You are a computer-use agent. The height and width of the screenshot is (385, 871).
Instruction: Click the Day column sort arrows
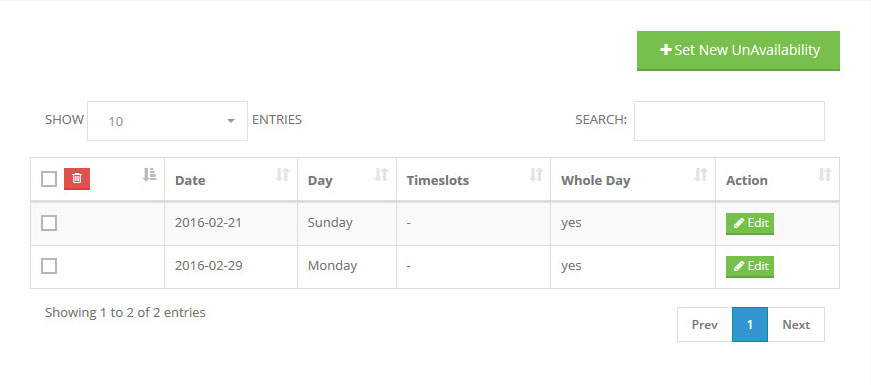pos(381,174)
